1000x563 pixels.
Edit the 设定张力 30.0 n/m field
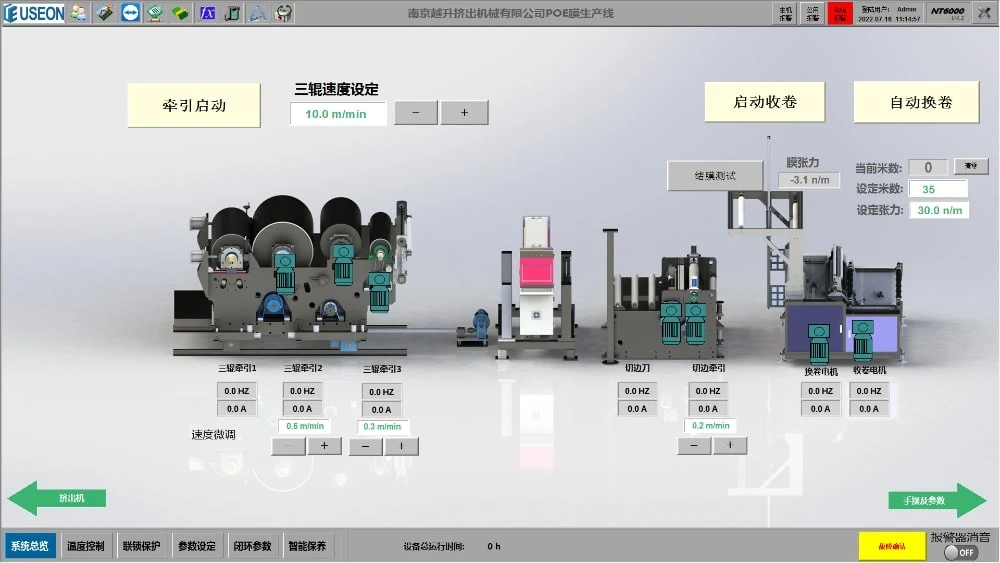pyautogui.click(x=939, y=210)
